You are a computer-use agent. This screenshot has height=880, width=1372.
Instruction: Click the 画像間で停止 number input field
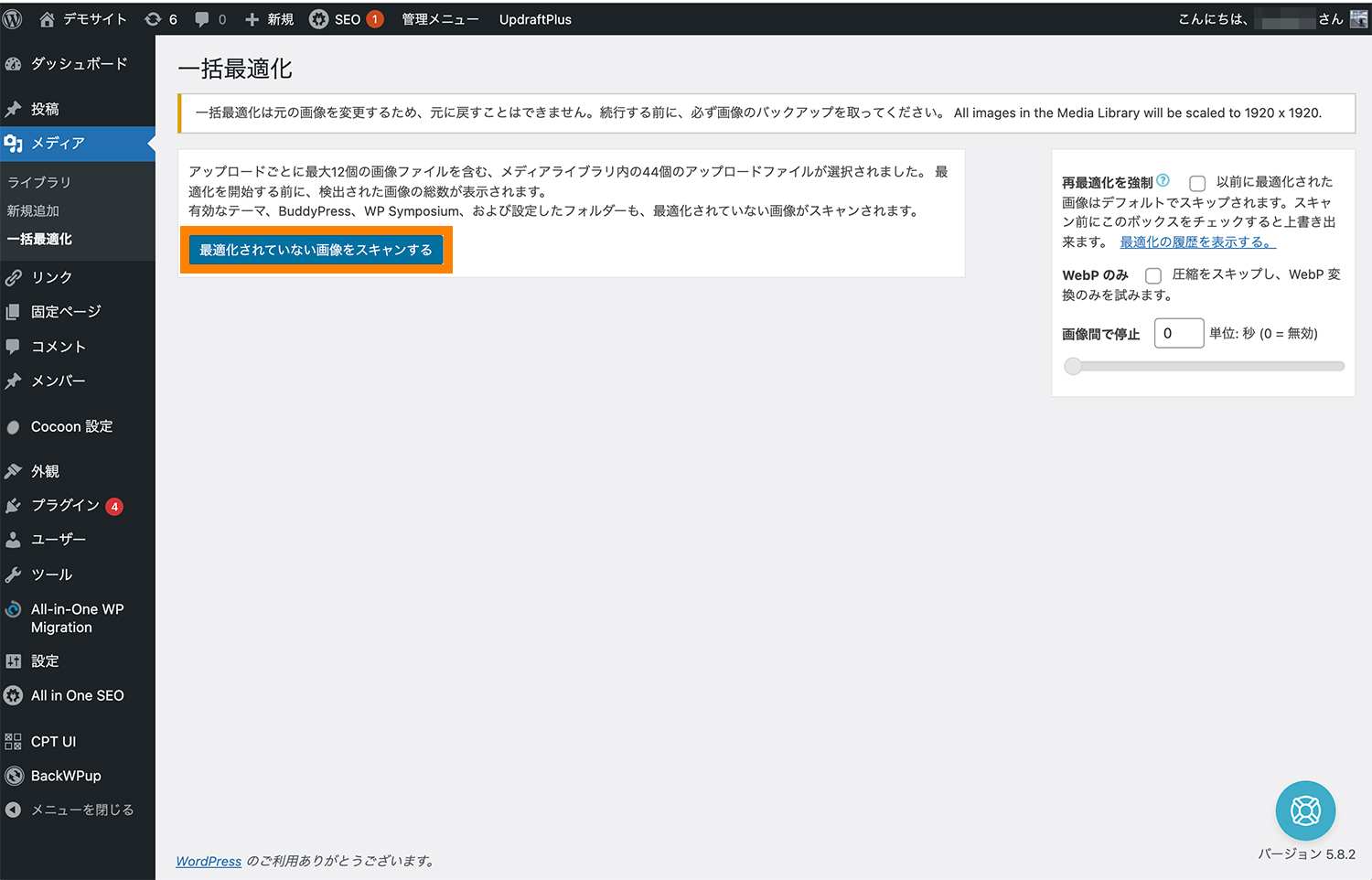(x=1178, y=333)
